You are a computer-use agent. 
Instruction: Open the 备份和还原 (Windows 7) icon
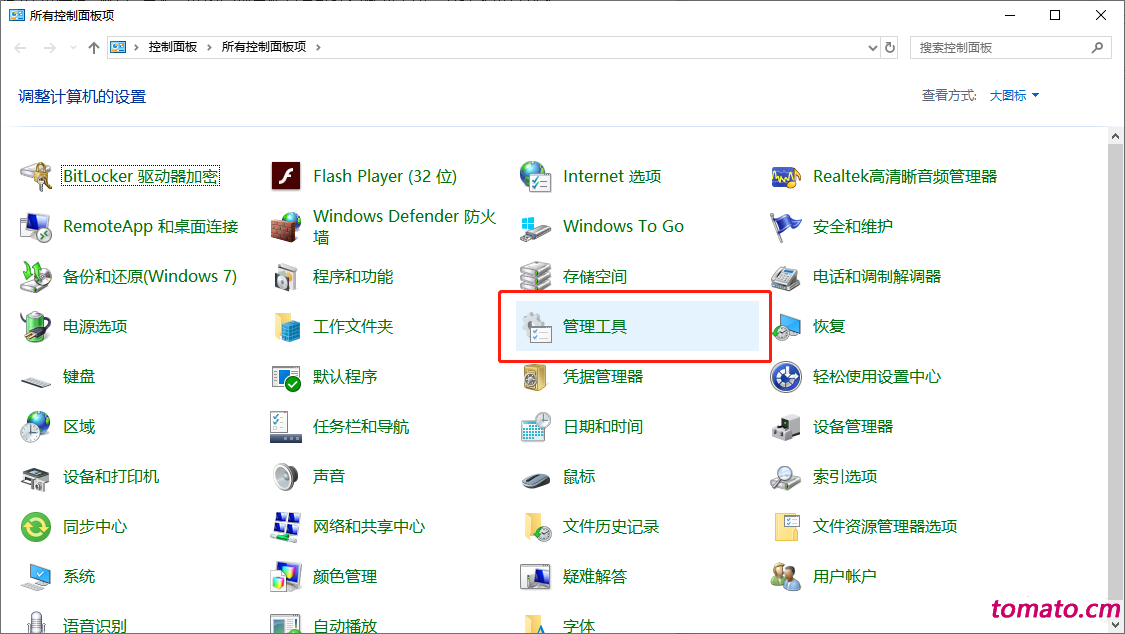(x=36, y=277)
